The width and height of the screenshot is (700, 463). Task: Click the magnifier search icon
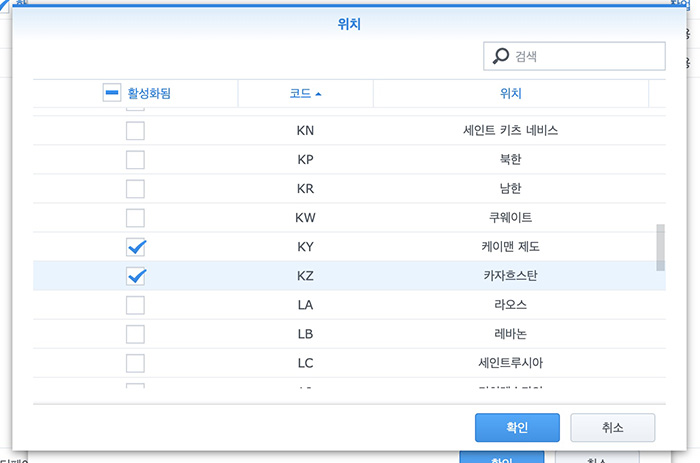pyautogui.click(x=500, y=56)
